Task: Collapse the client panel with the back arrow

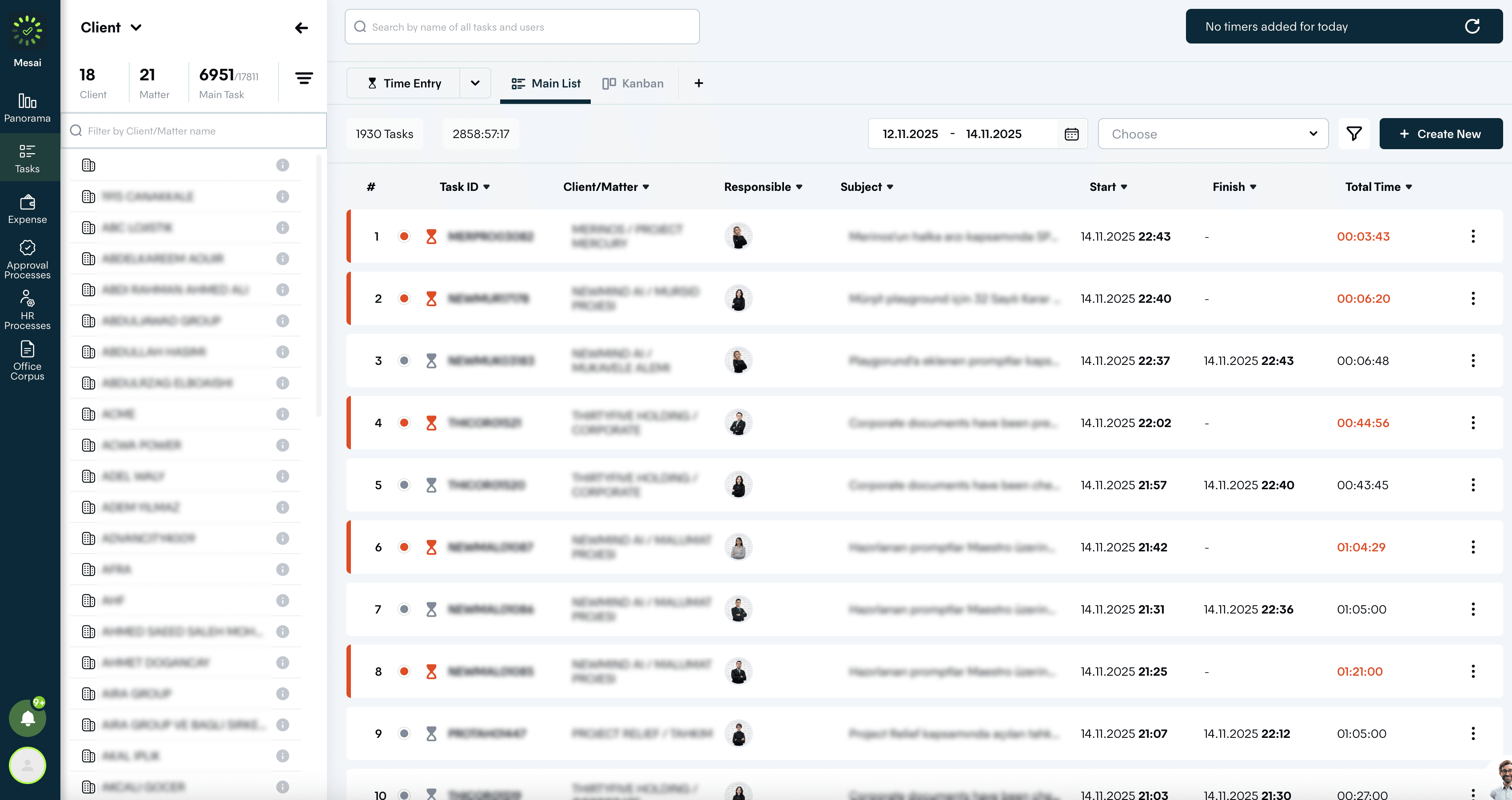Action: (x=301, y=28)
